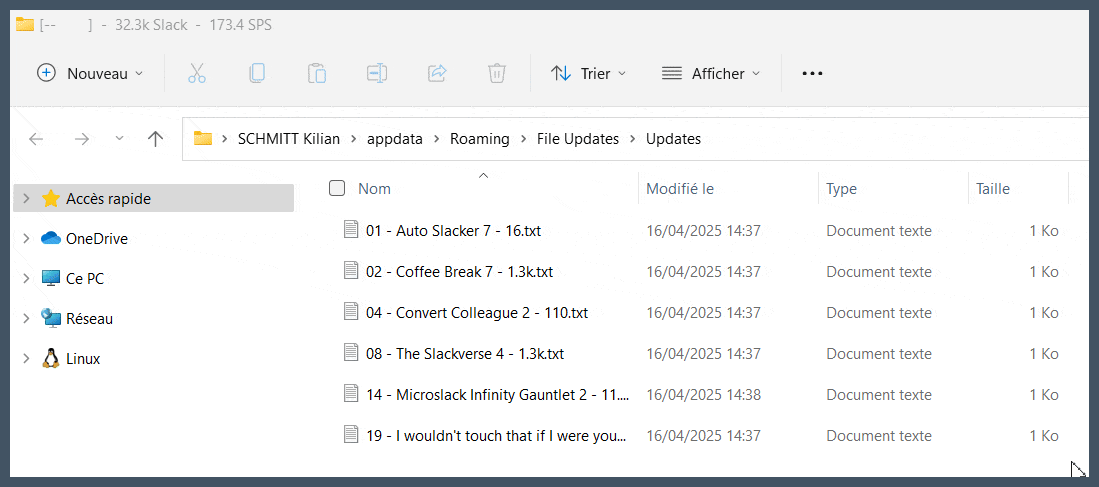Click the Copy icon in toolbar
1099x487 pixels.
point(257,73)
